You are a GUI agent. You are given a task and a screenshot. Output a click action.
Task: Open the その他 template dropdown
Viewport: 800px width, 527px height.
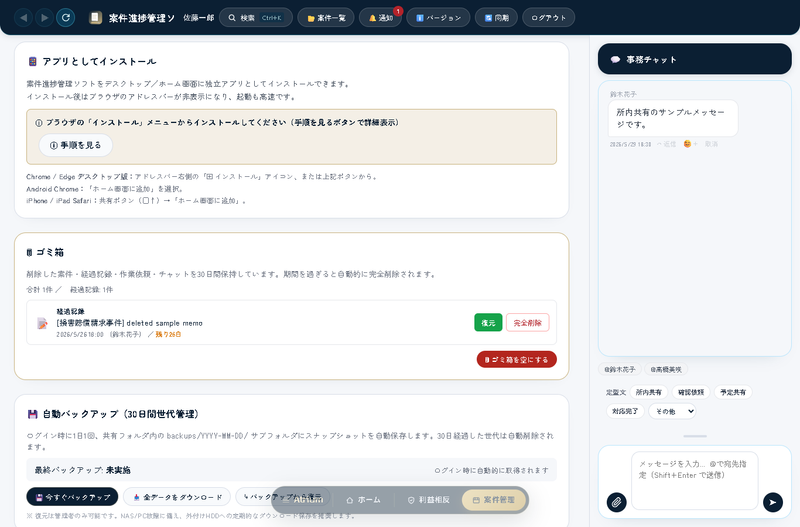click(x=672, y=411)
